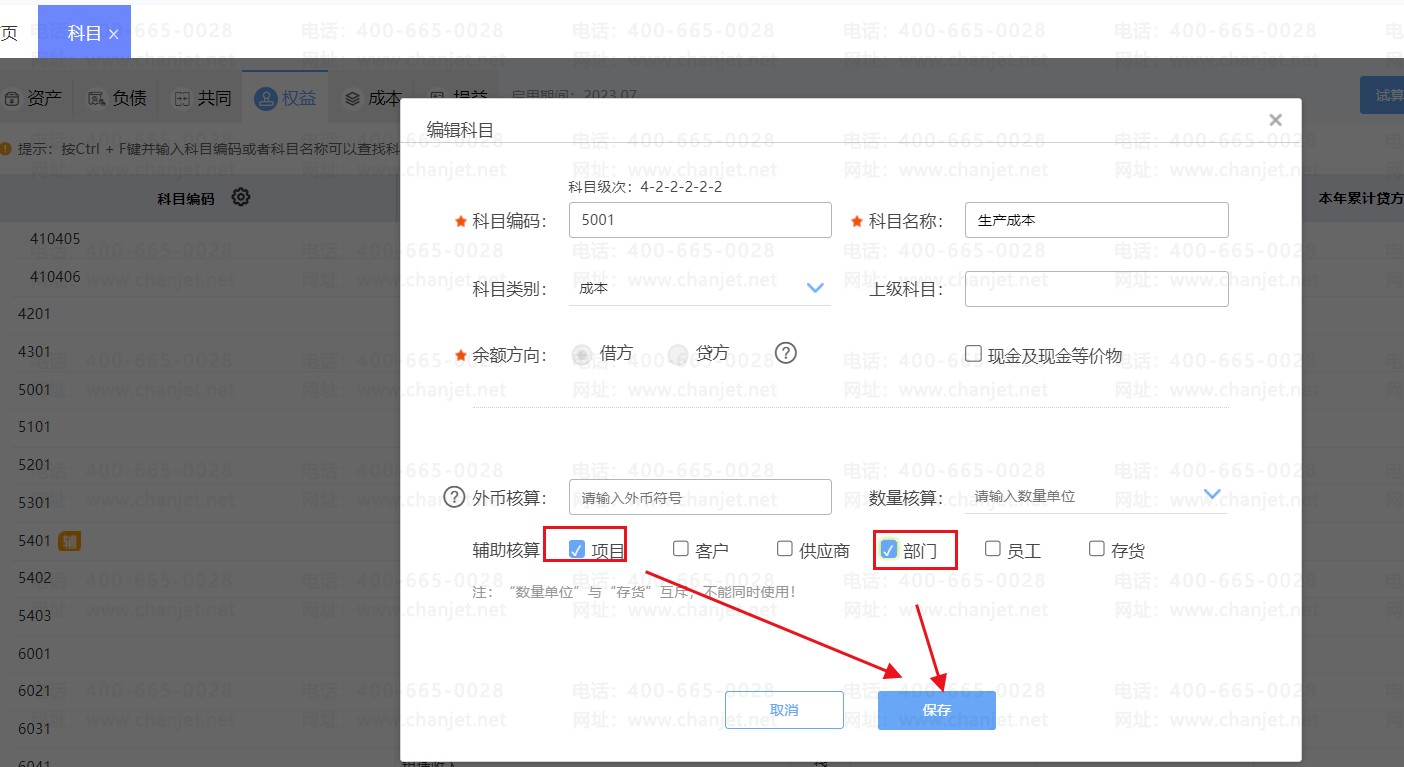Viewport: 1404px width, 767px height.
Task: Enable the 供应商 auxiliary checkbox
Action: click(784, 549)
